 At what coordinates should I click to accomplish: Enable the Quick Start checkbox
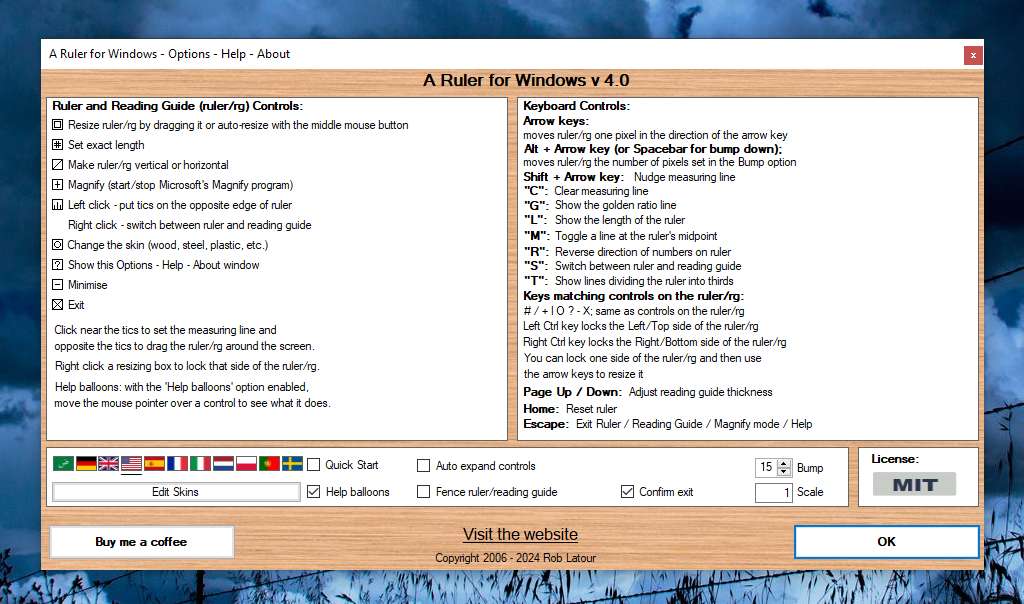[313, 465]
